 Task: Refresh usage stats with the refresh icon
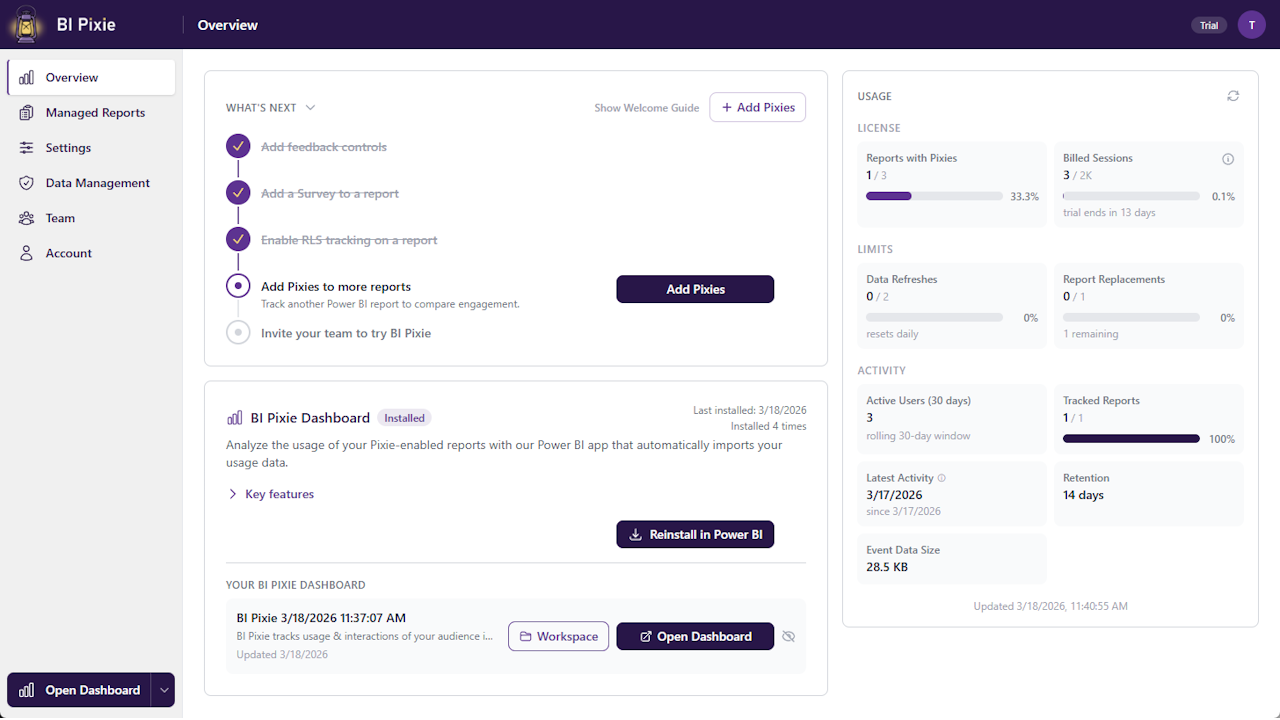(x=1233, y=96)
